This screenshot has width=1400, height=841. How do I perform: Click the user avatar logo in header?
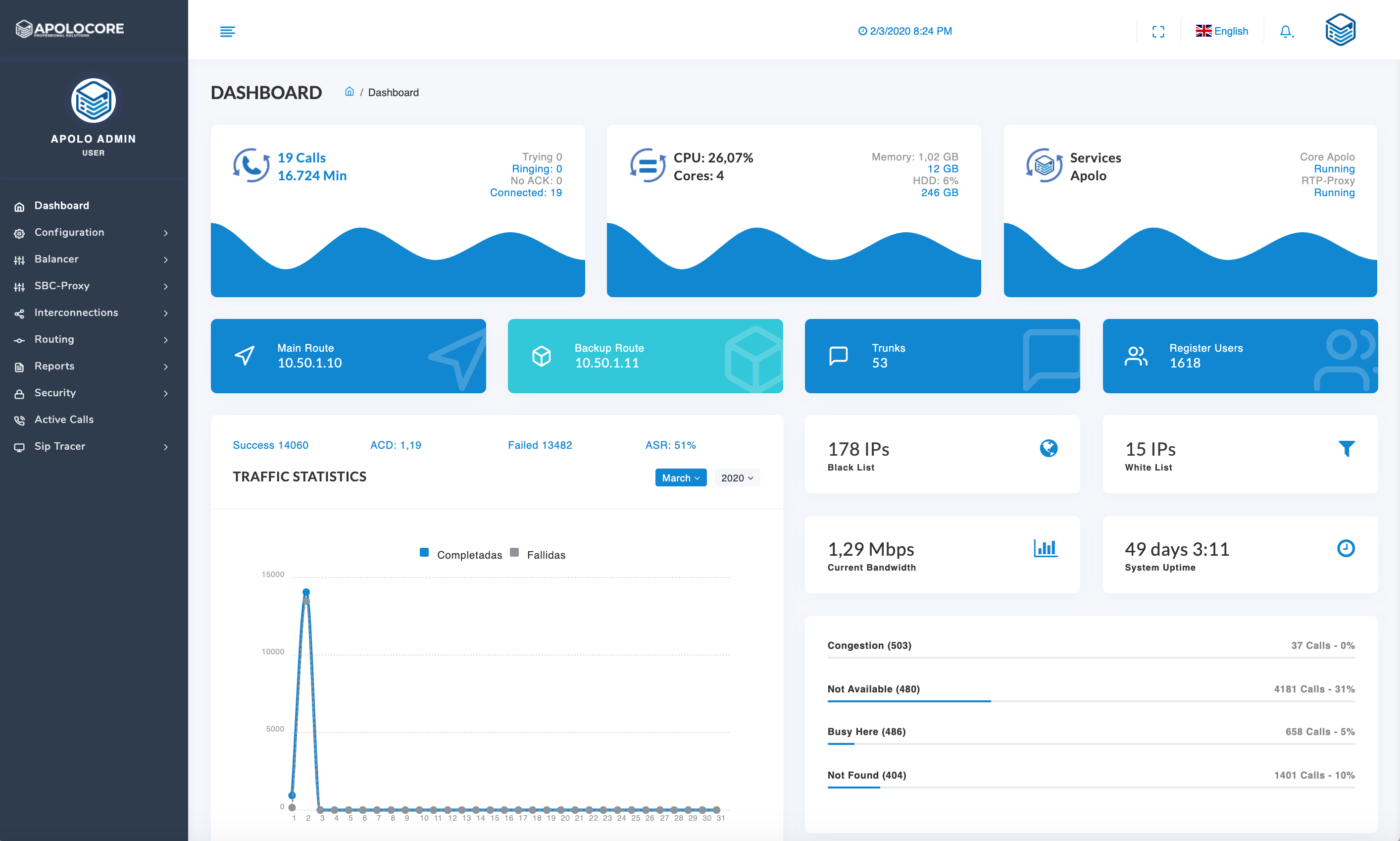point(1340,30)
